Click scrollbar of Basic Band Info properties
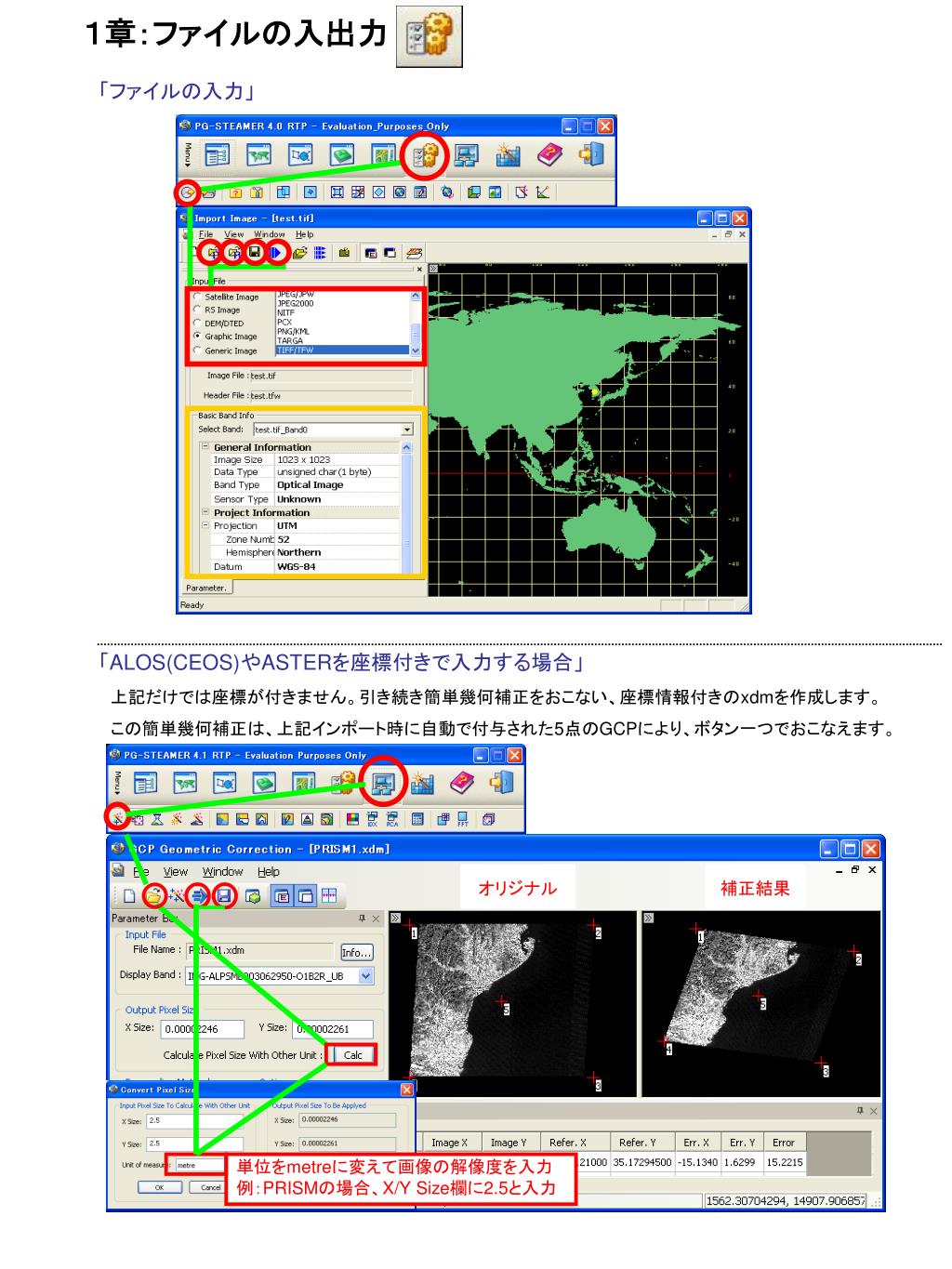The height and width of the screenshot is (1269, 952). 406,508
